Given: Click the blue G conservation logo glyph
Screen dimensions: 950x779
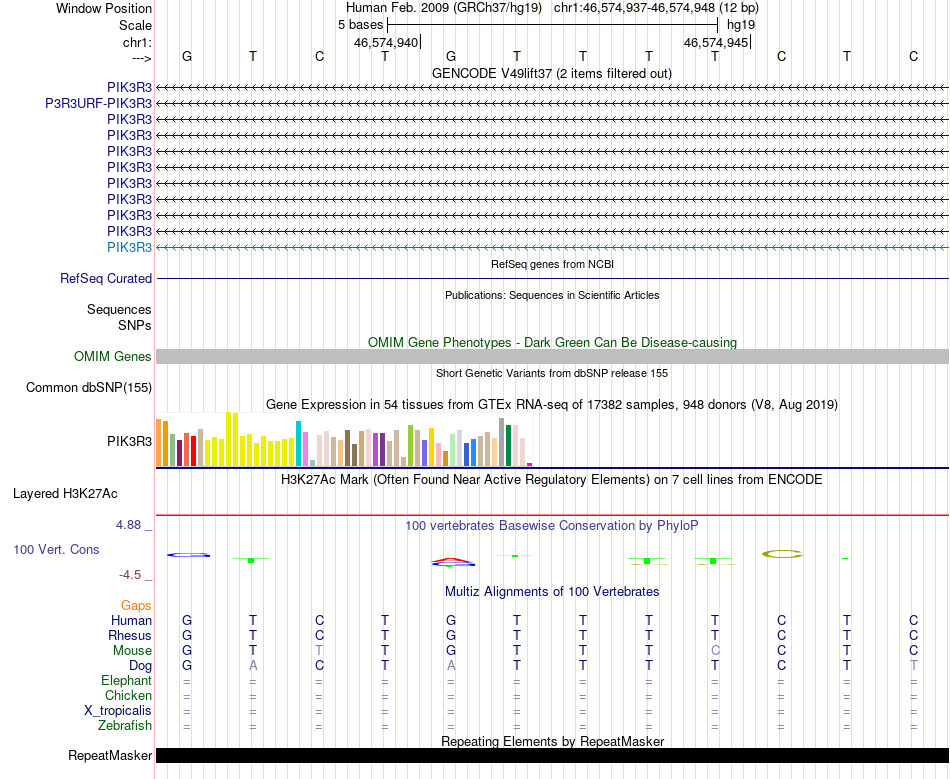Looking at the screenshot, I should pos(188,555).
